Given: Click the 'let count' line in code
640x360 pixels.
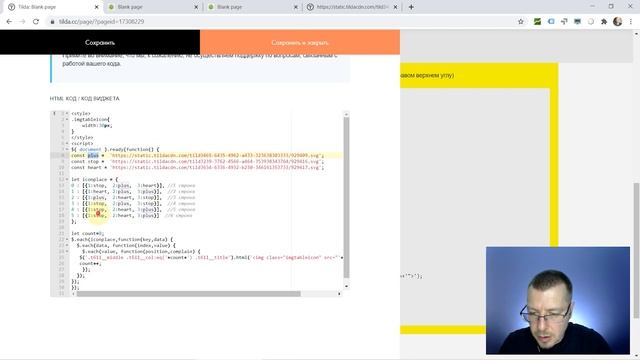Looking at the screenshot, I should [x=88, y=233].
